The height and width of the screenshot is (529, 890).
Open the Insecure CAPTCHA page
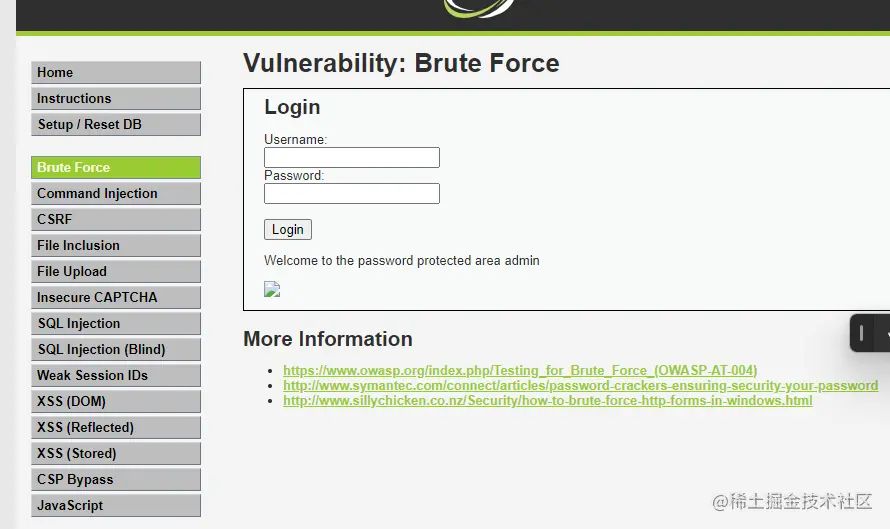115,298
